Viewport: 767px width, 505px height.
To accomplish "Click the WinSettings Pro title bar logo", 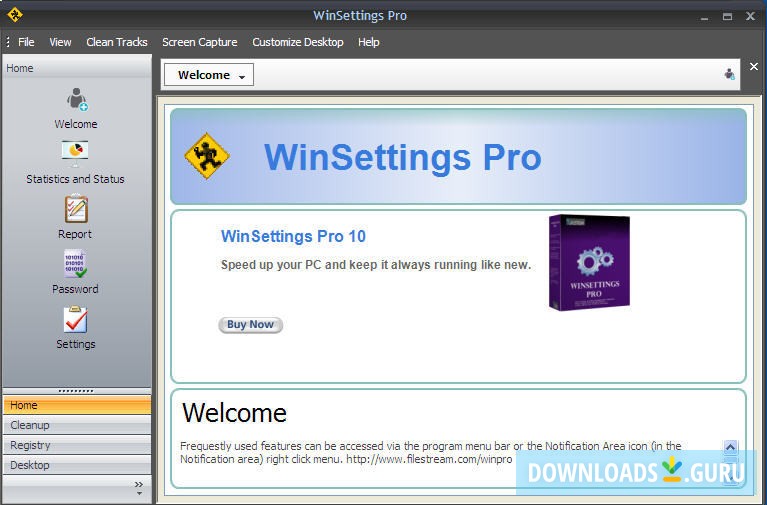I will [x=15, y=15].
